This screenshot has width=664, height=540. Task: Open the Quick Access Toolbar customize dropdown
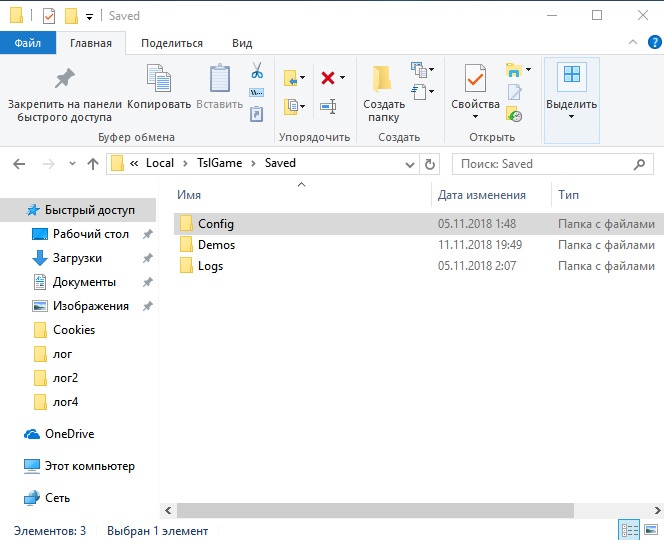(x=89, y=17)
